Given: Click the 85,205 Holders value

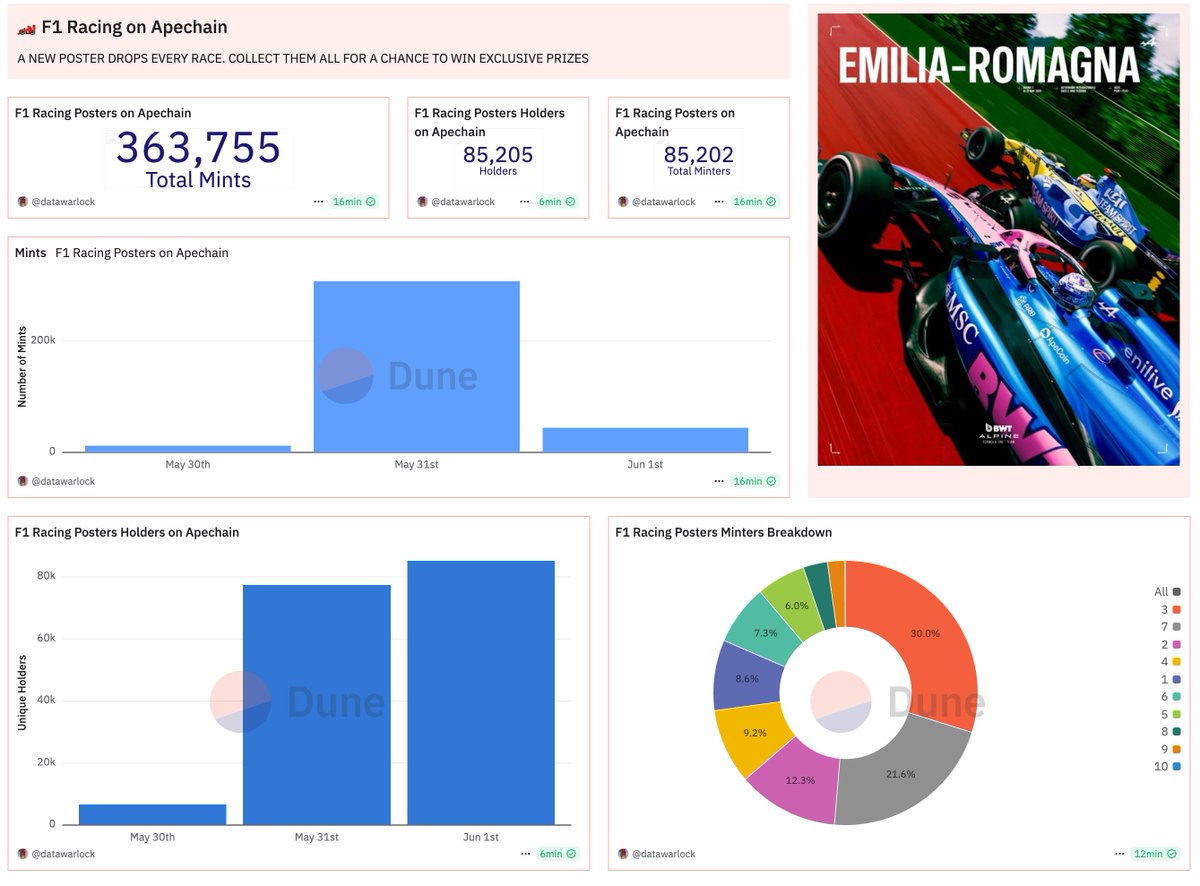Looking at the screenshot, I should pos(498,155).
